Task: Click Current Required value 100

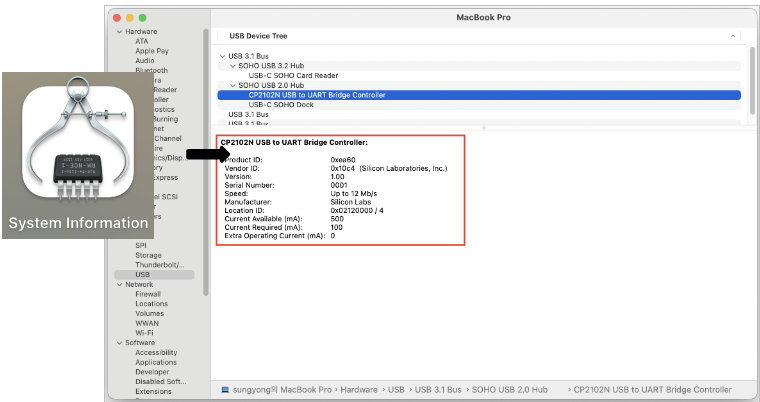Action: [x=336, y=227]
